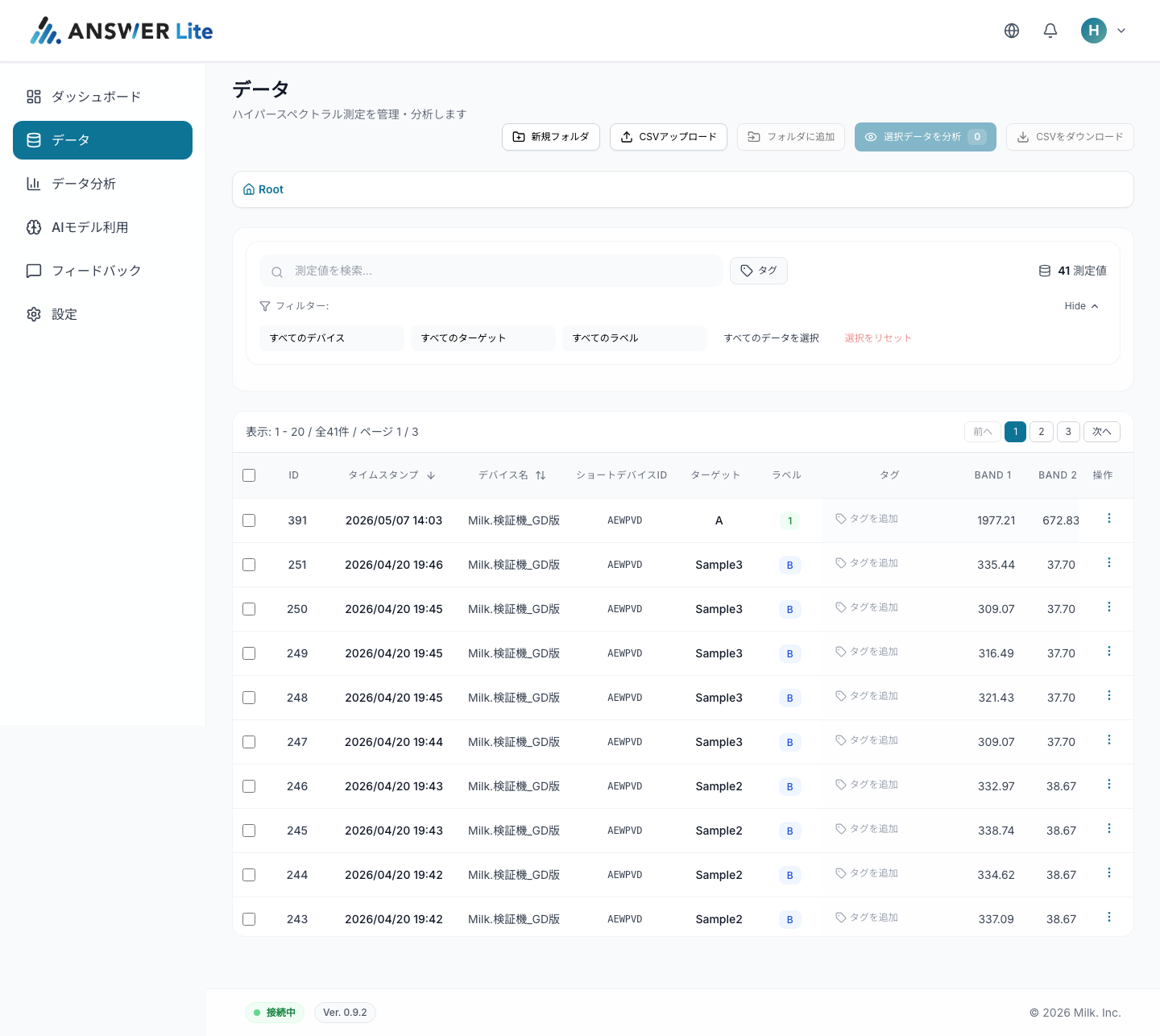1160x1036 pixels.
Task: Sort by デバイス名 column arrows
Action: pyautogui.click(x=541, y=475)
